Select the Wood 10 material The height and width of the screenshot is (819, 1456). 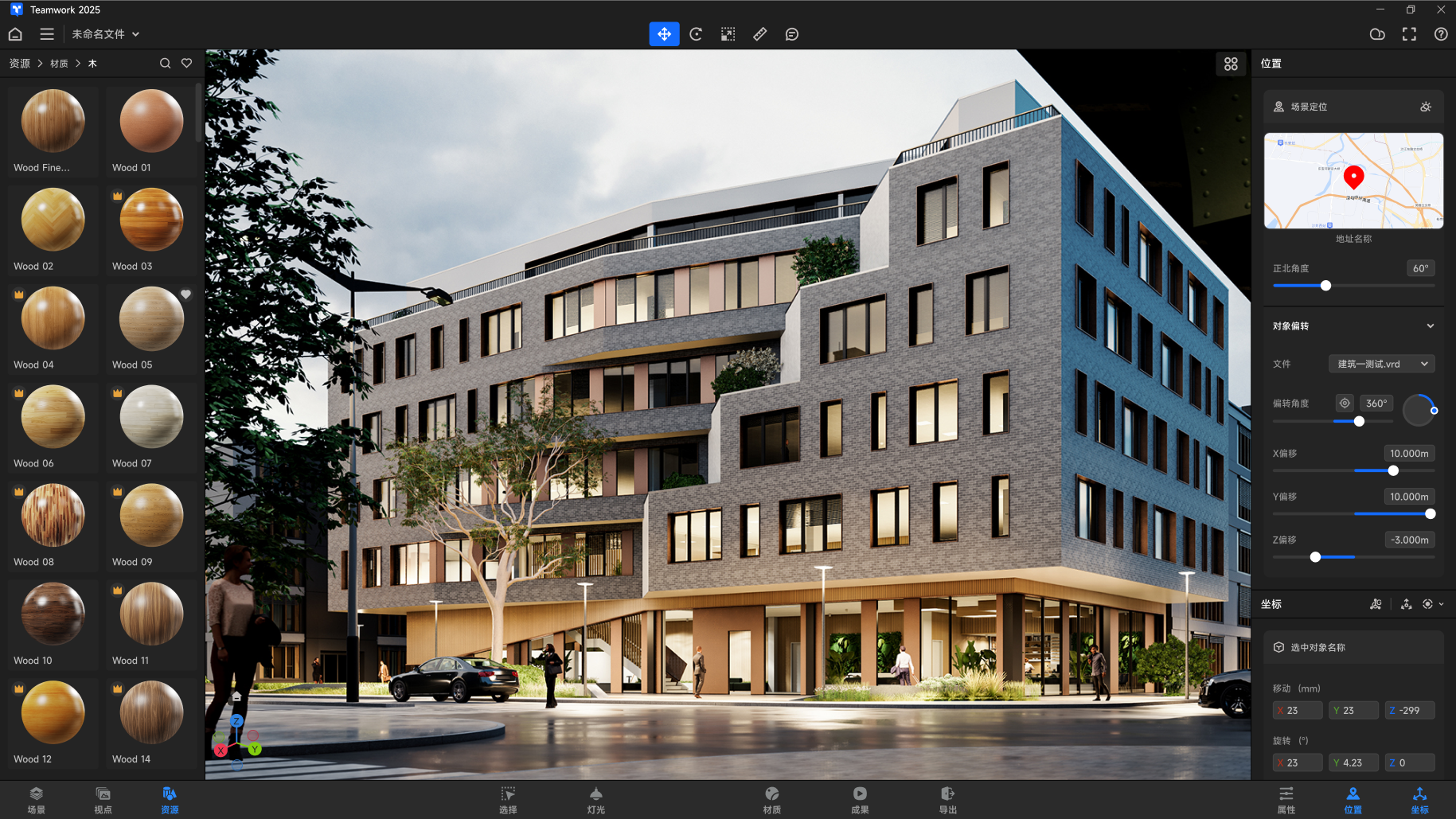click(x=53, y=624)
